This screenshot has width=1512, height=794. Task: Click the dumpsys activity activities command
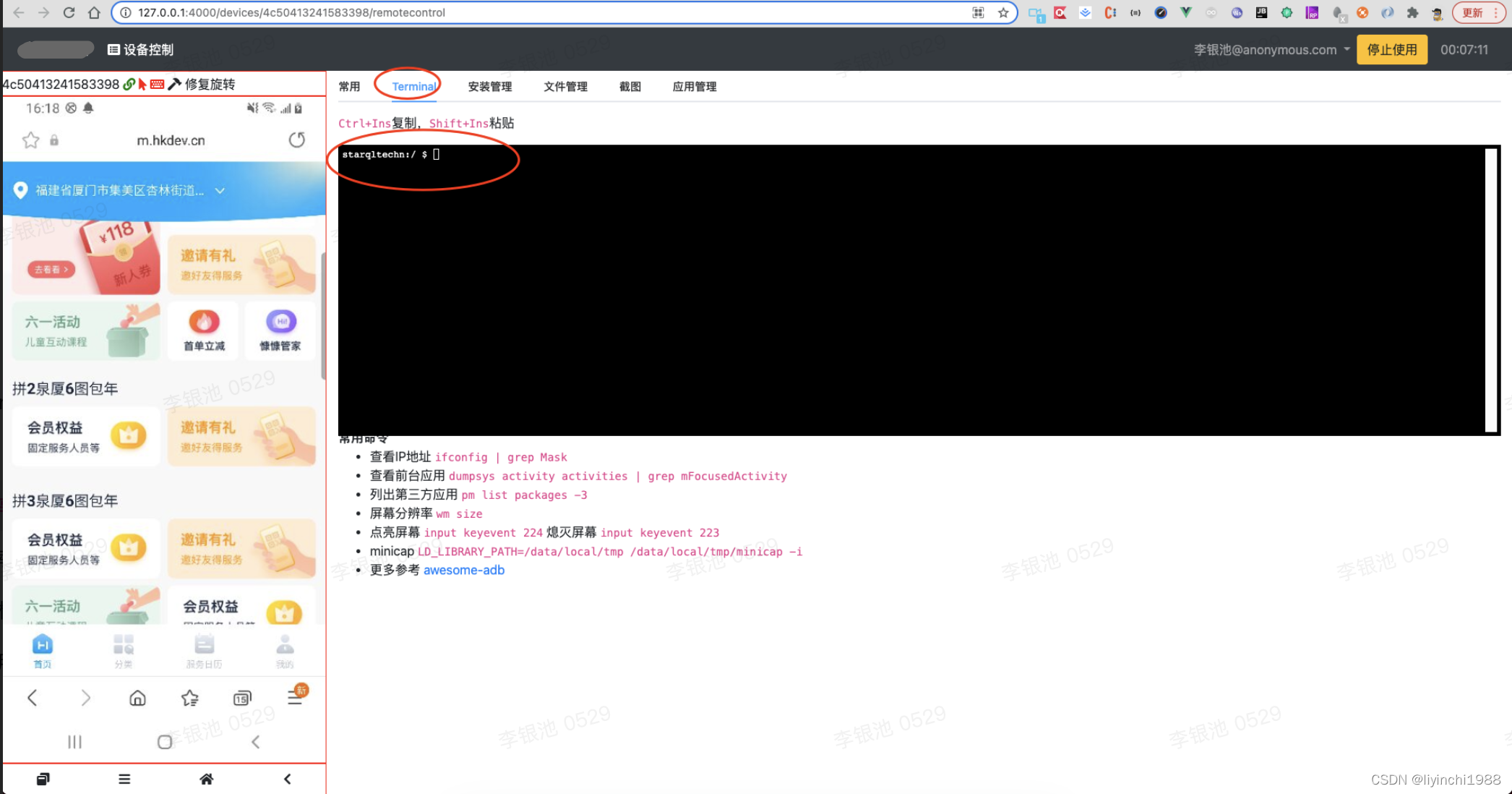[618, 476]
